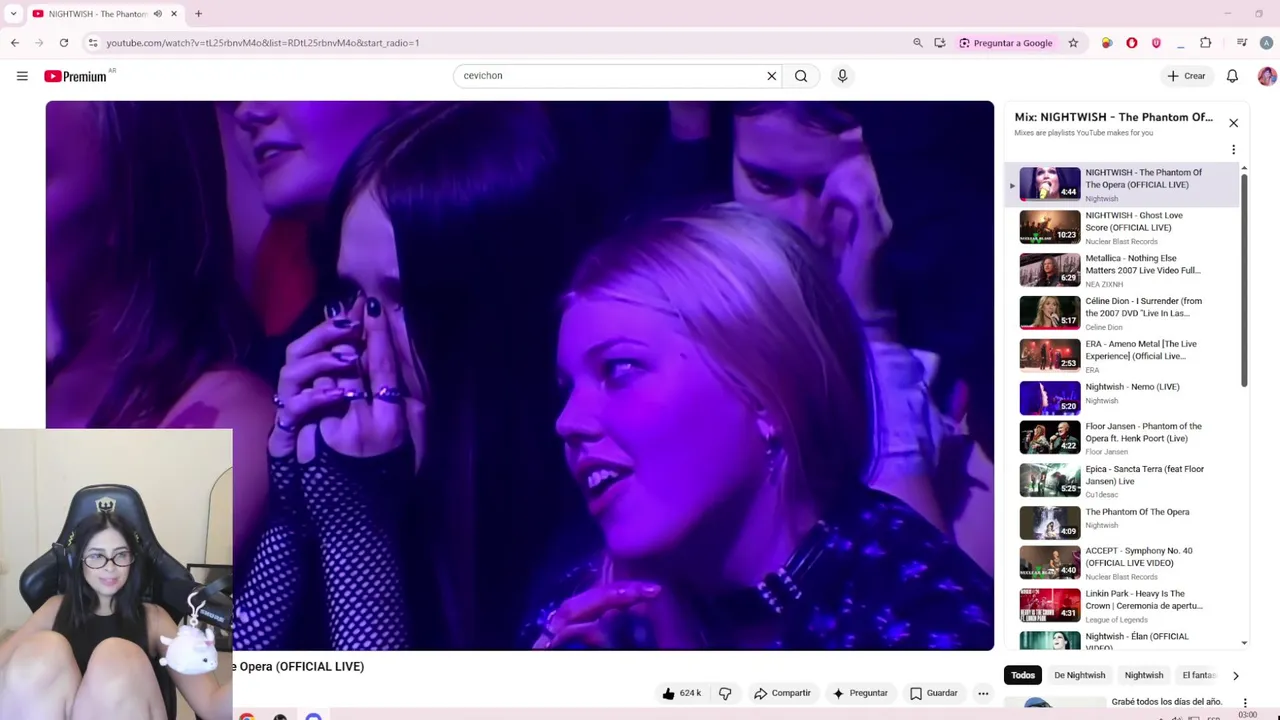Close the Mix playlist panel
Viewport: 1280px width, 720px height.
1233,123
